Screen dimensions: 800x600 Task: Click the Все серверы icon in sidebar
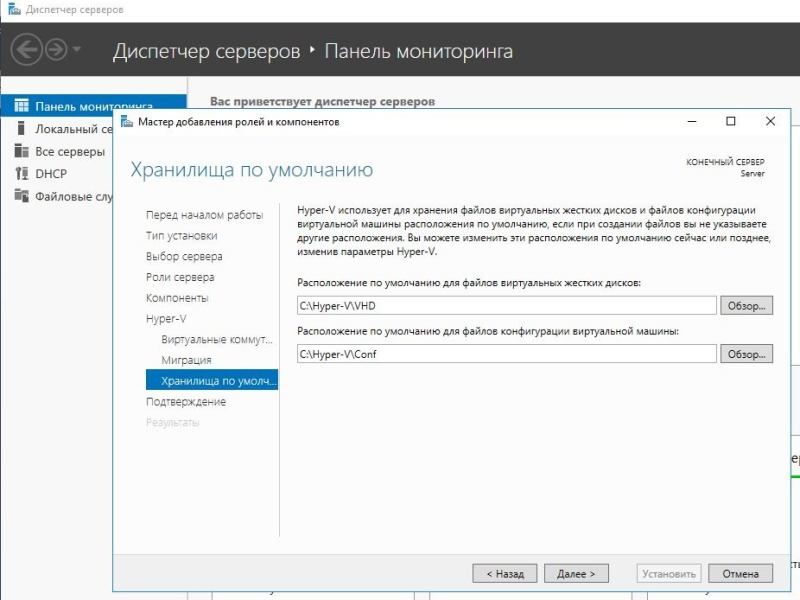21,151
